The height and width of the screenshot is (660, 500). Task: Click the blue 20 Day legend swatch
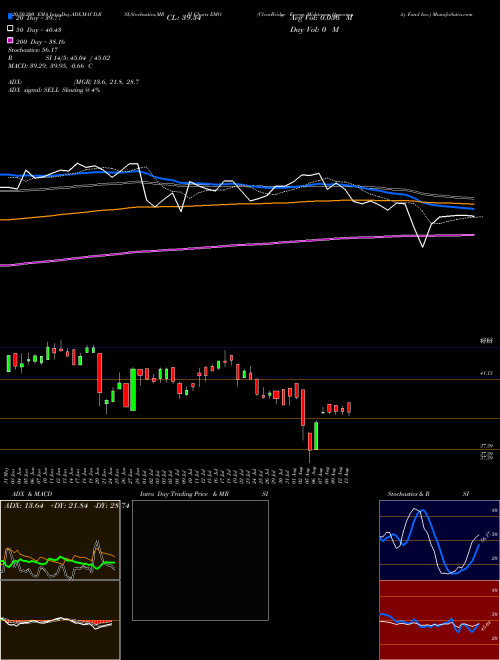[10, 17]
